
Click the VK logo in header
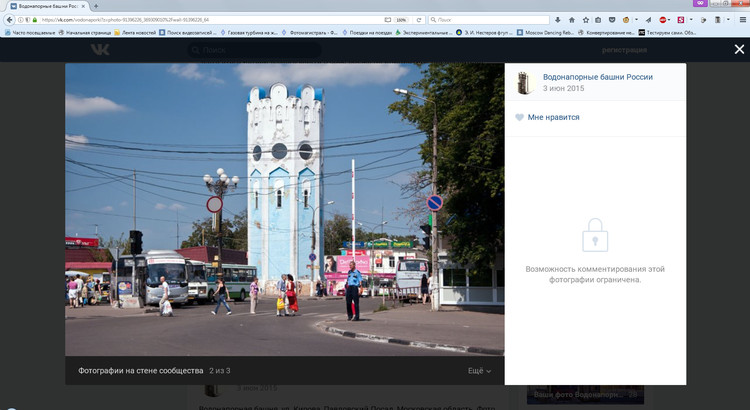[100, 50]
